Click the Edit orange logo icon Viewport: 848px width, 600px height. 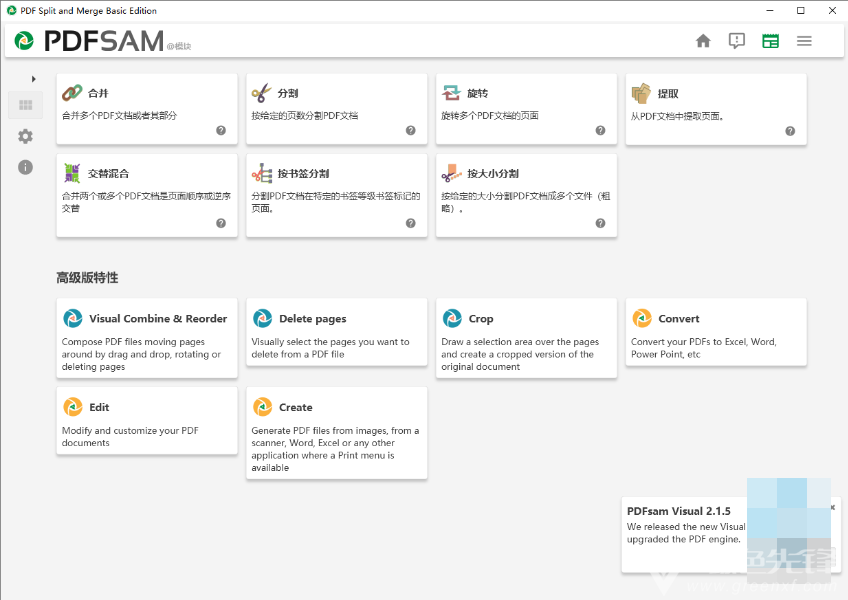[73, 407]
